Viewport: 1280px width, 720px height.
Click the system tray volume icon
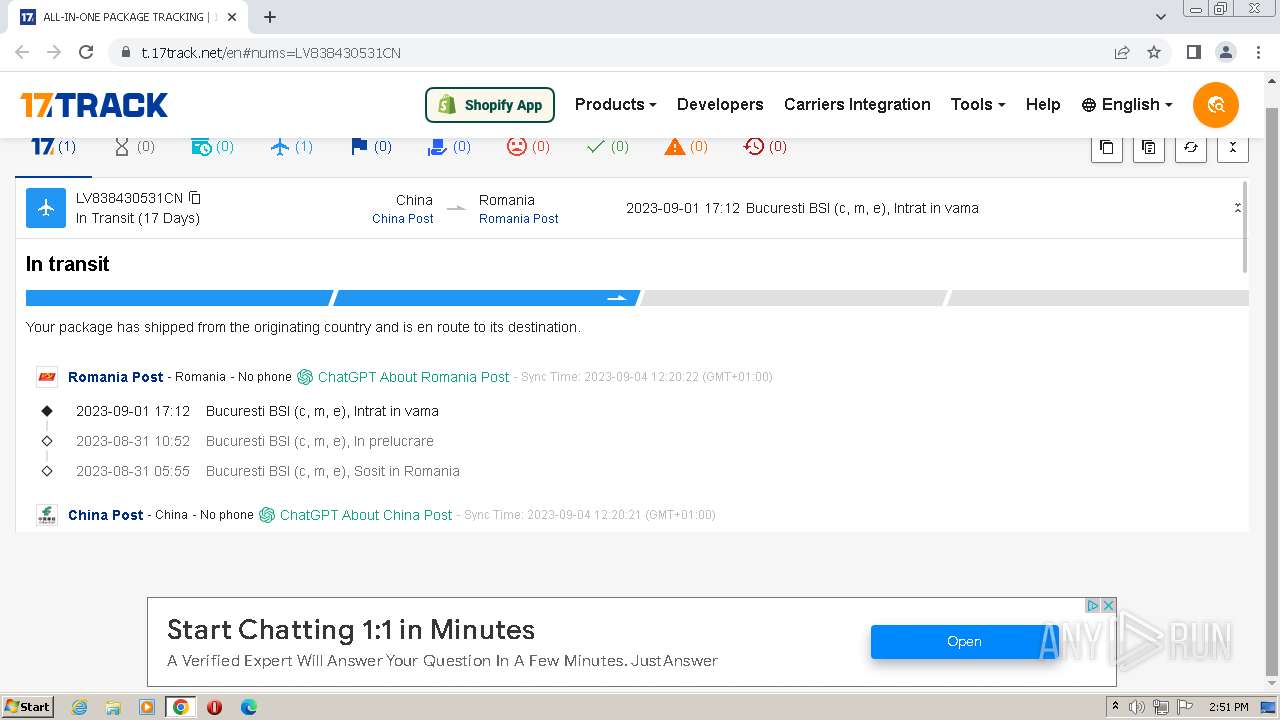coord(1137,707)
